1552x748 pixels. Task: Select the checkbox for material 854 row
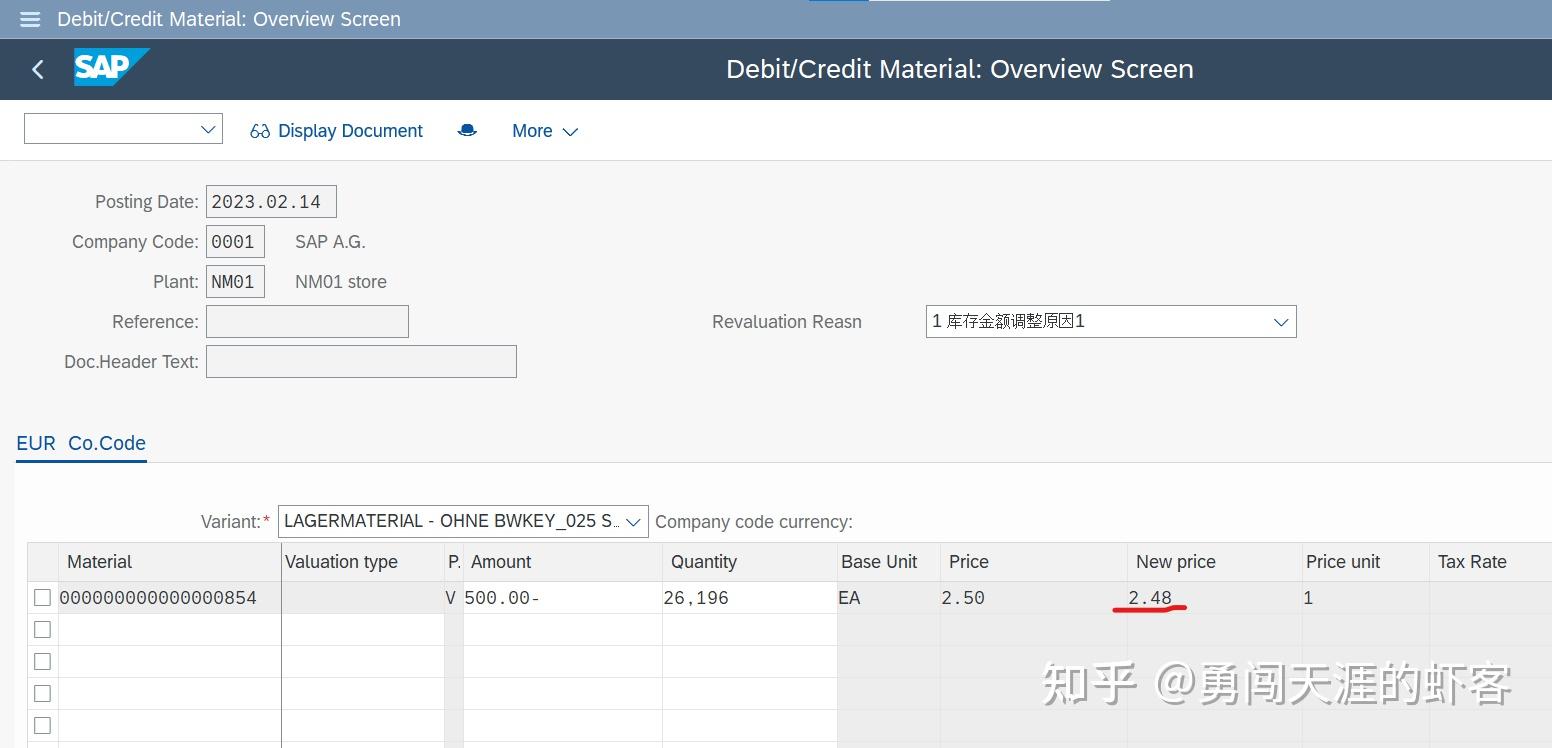click(x=41, y=597)
